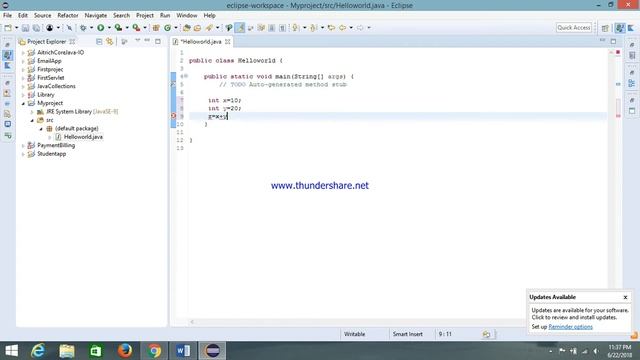Click the New Java Package icon

pos(156,28)
